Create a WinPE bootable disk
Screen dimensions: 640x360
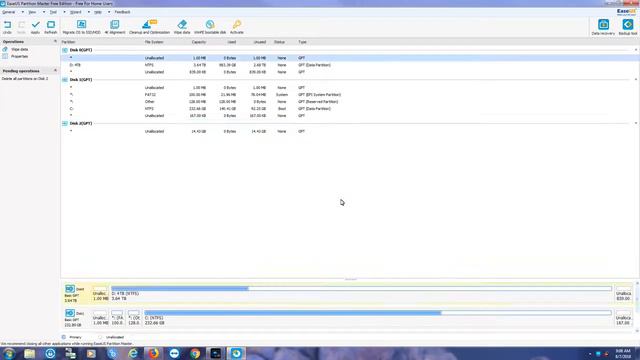tap(210, 27)
